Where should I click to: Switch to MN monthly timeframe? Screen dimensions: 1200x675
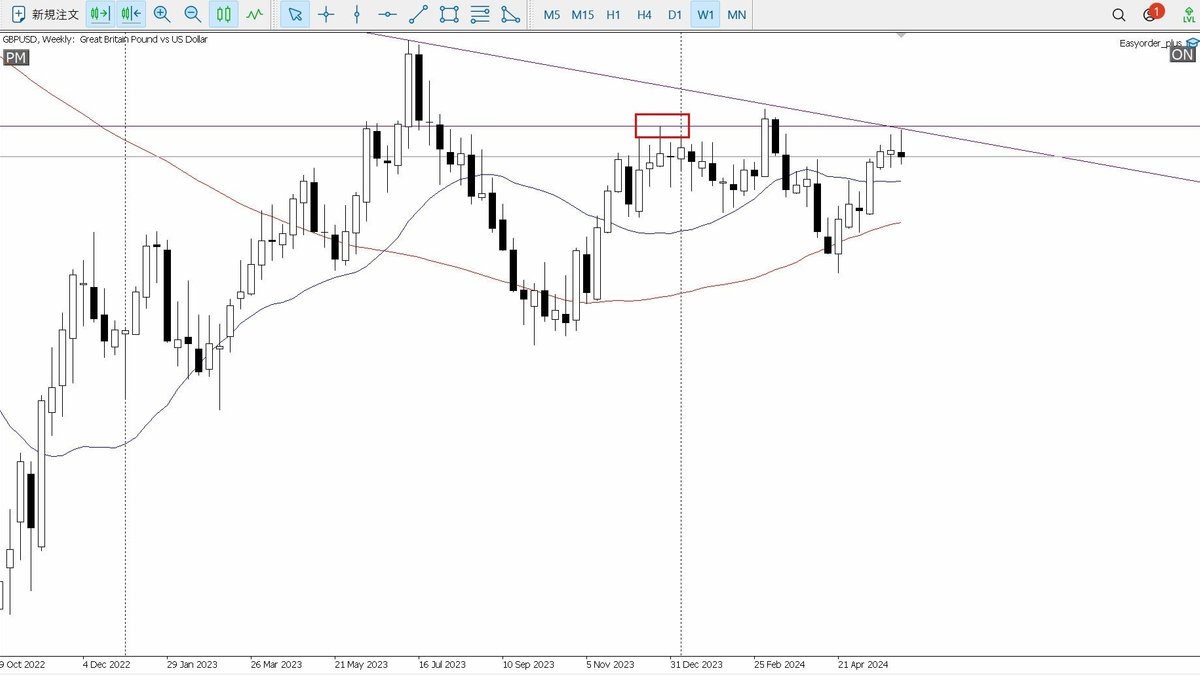[x=736, y=15]
